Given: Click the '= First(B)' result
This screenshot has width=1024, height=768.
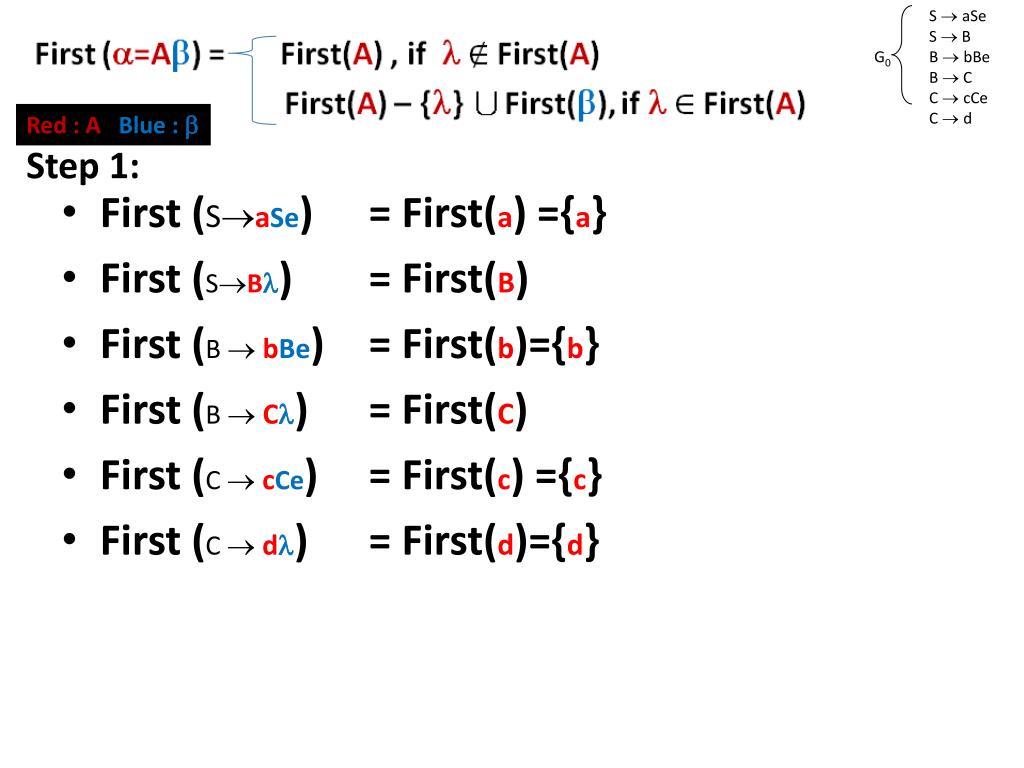Looking at the screenshot, I should coord(448,280).
